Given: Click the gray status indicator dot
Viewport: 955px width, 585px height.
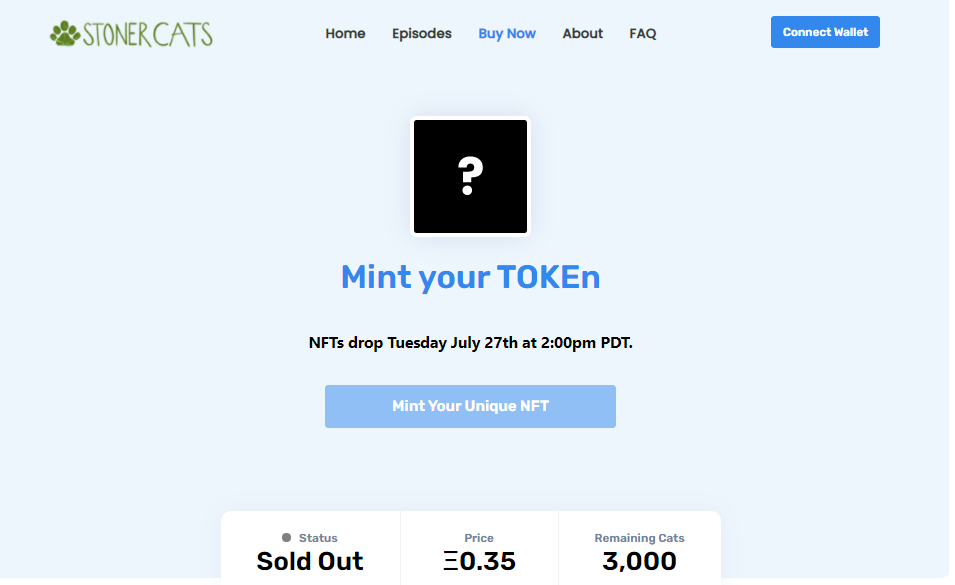Looking at the screenshot, I should pos(286,538).
